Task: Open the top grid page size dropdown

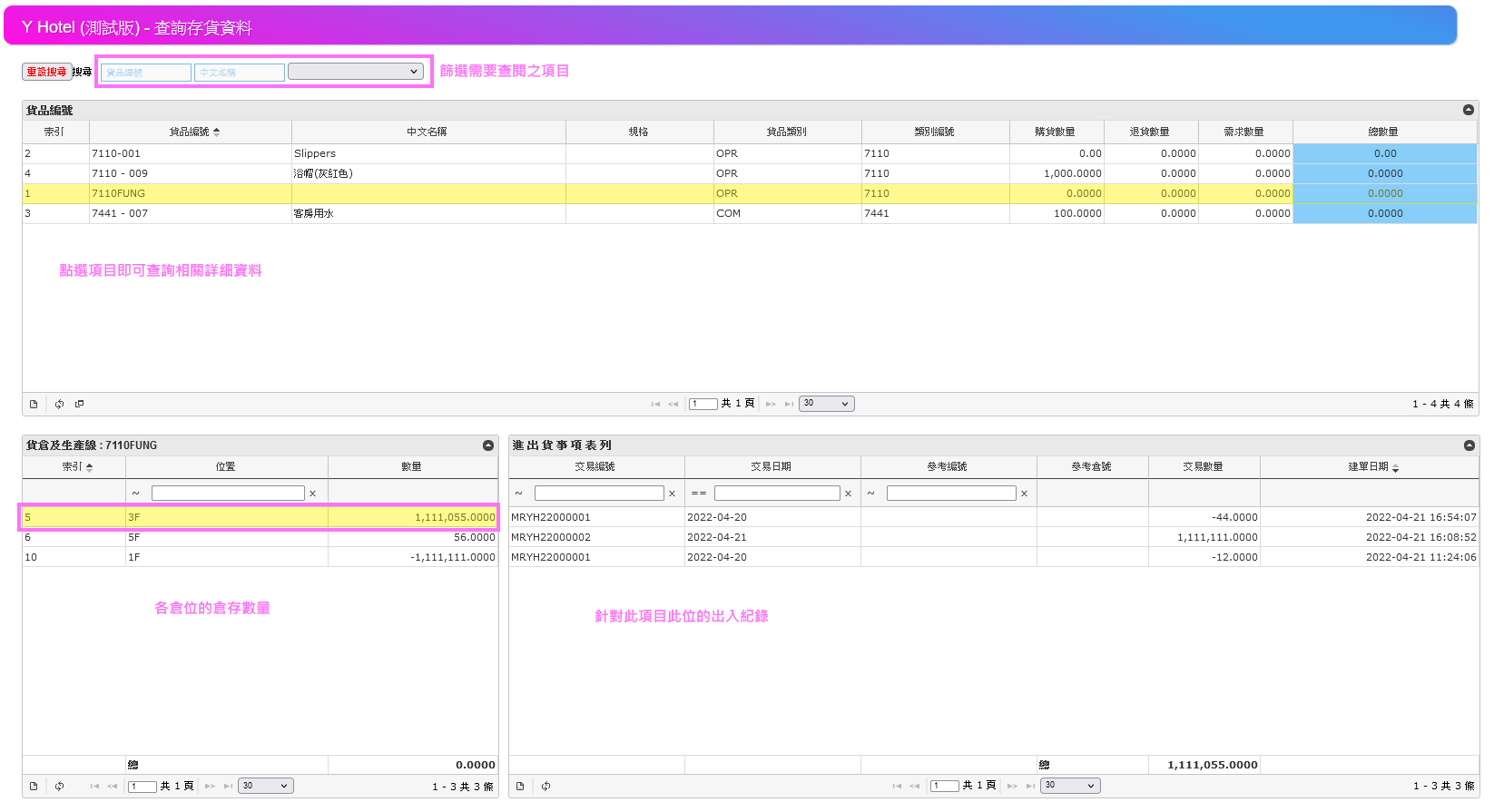Action: [826, 404]
